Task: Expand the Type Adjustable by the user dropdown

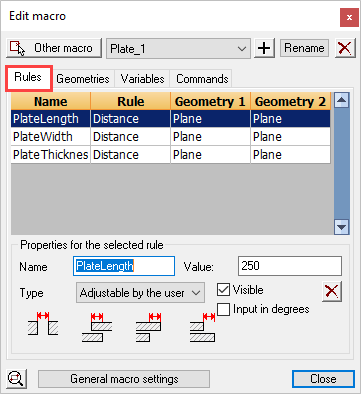Action: point(140,293)
